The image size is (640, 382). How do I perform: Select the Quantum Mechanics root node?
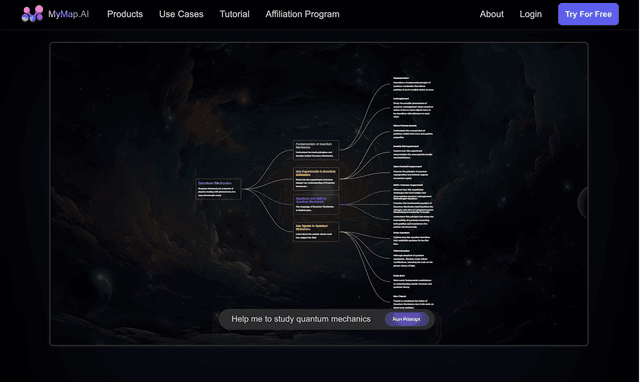pos(218,189)
